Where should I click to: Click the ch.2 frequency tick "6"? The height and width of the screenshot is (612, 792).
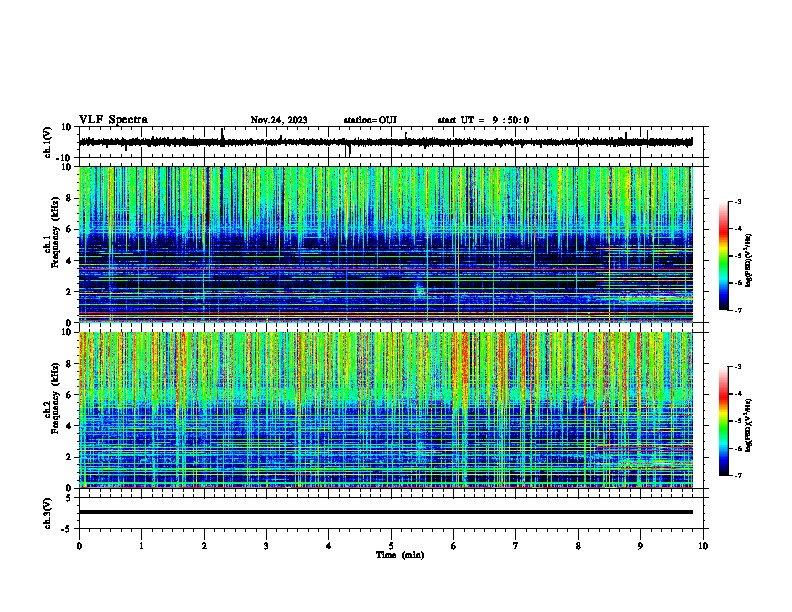coord(69,395)
